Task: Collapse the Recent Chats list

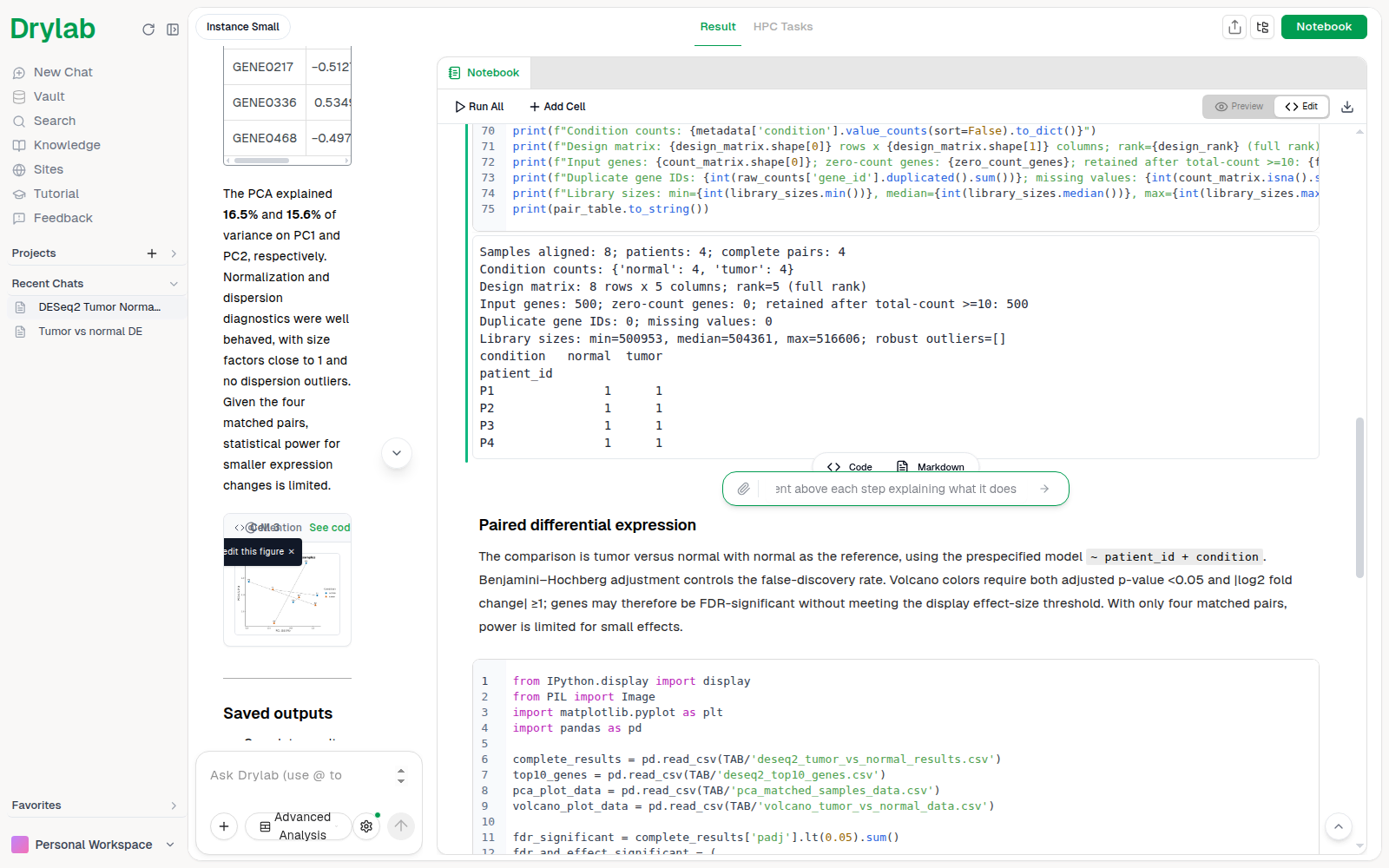Action: point(174,284)
